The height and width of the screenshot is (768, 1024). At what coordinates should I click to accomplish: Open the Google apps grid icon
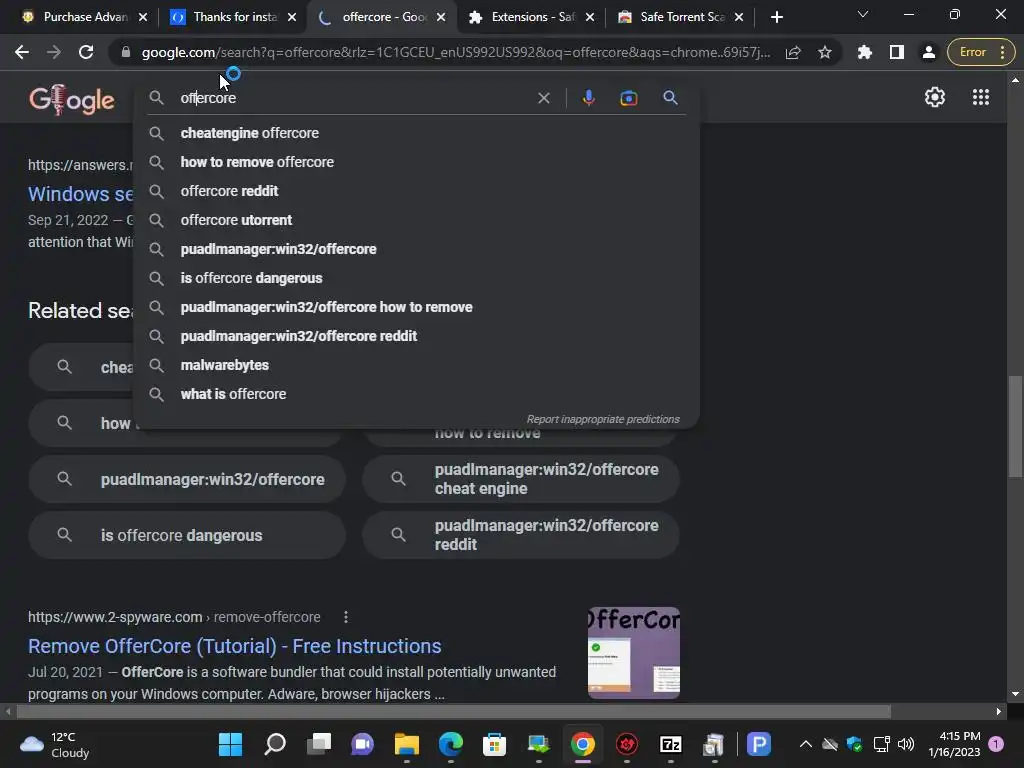click(980, 97)
